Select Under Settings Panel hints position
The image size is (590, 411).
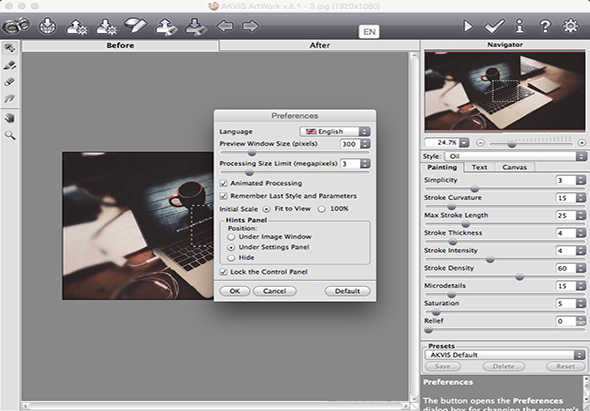[x=231, y=248]
